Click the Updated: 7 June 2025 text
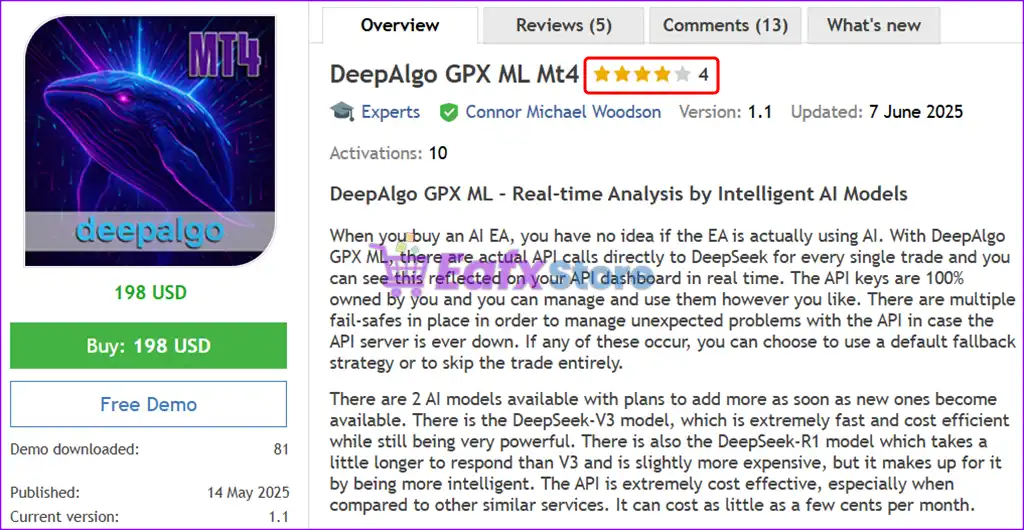Image resolution: width=1024 pixels, height=530 pixels. coord(877,112)
